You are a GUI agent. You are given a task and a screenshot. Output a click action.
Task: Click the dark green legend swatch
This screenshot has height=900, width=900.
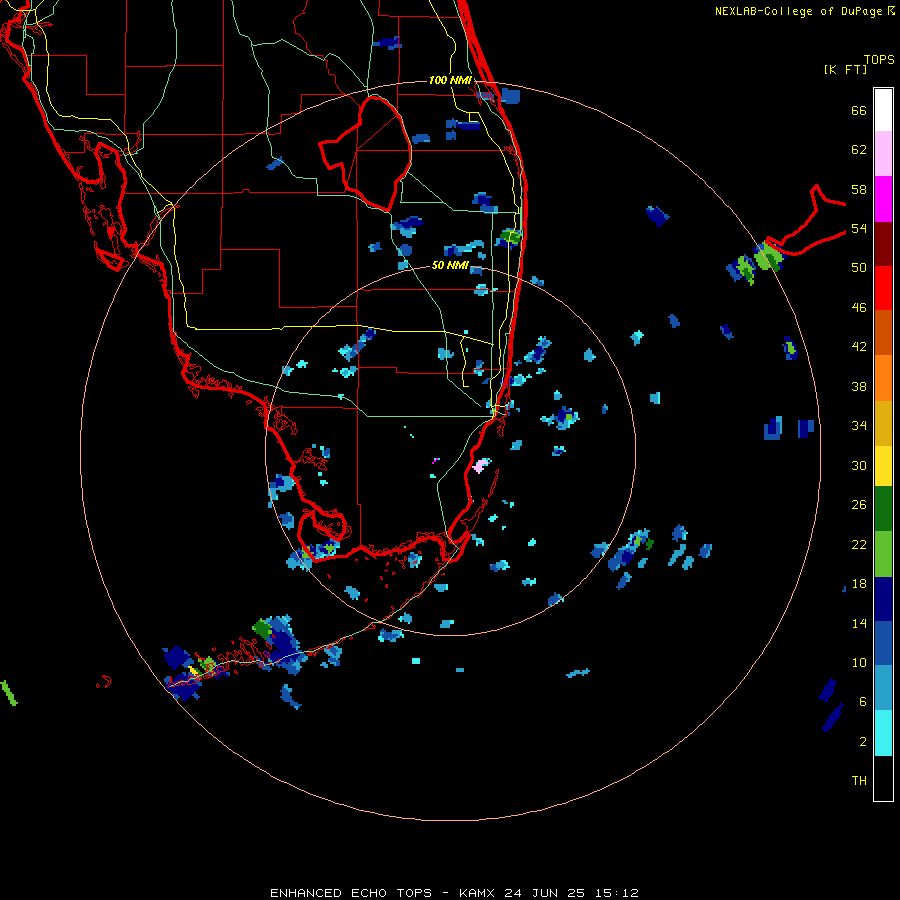pyautogui.click(x=883, y=509)
